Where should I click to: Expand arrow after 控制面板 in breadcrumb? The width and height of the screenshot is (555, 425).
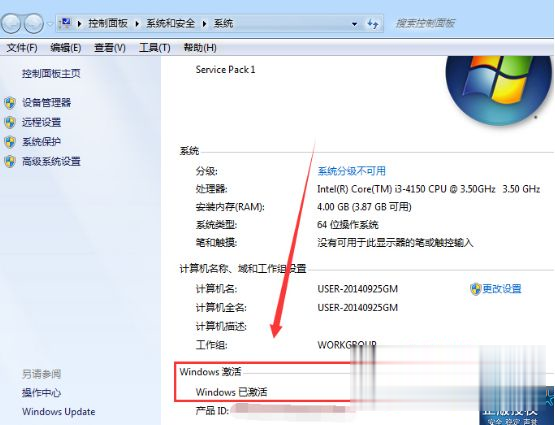(x=137, y=24)
